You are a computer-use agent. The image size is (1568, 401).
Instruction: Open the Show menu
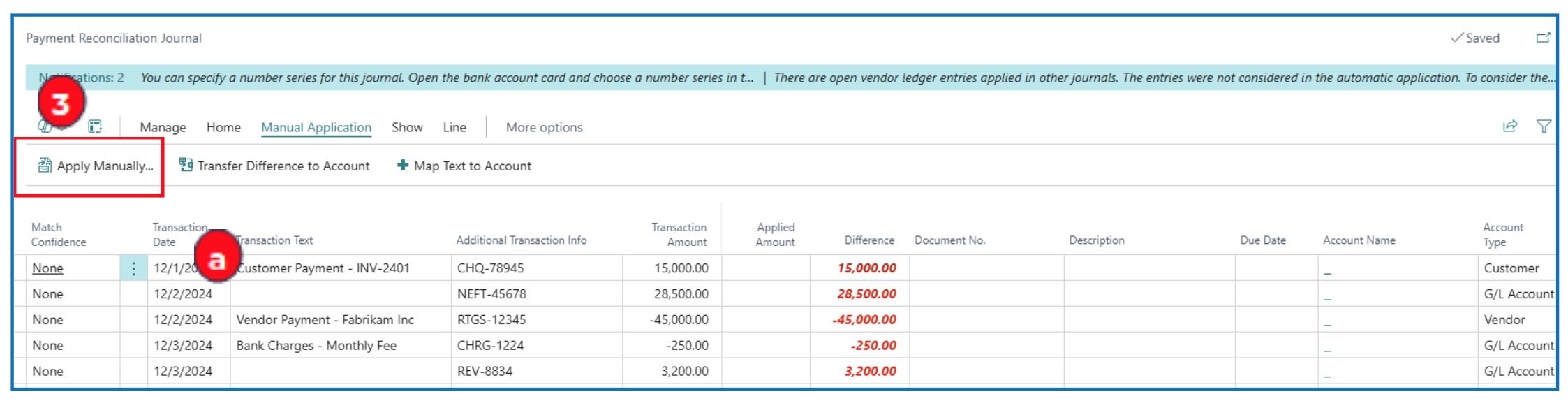(x=407, y=127)
